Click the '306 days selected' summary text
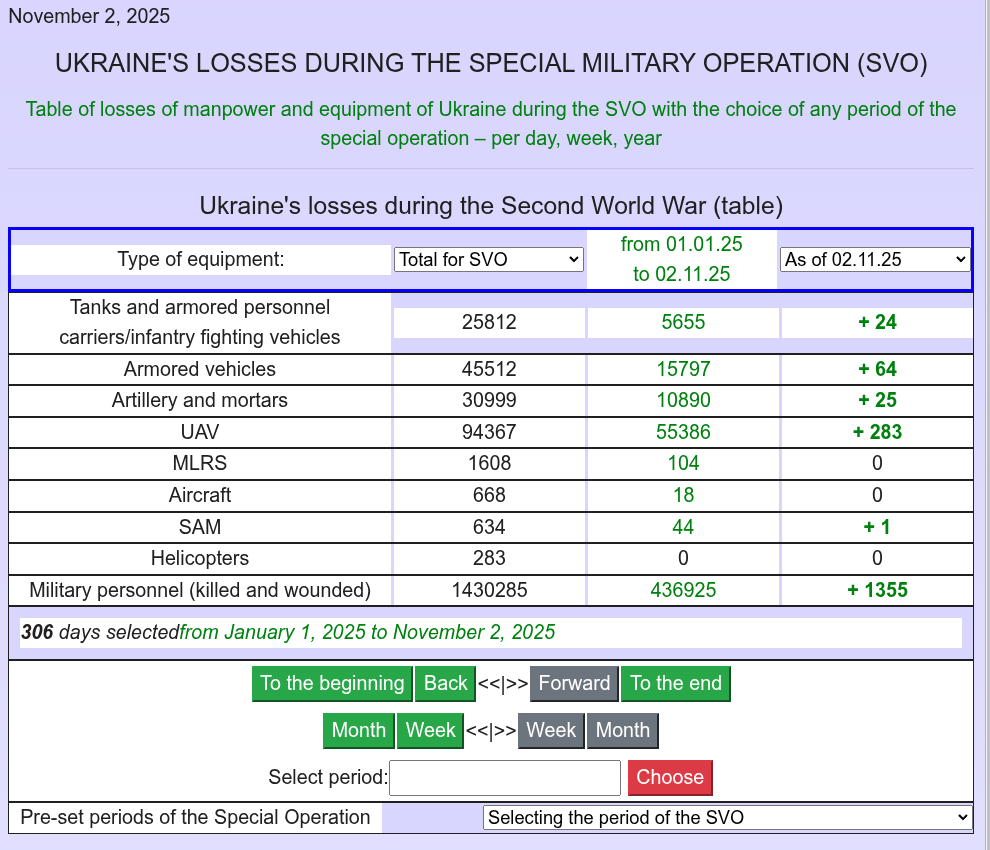 tap(100, 632)
